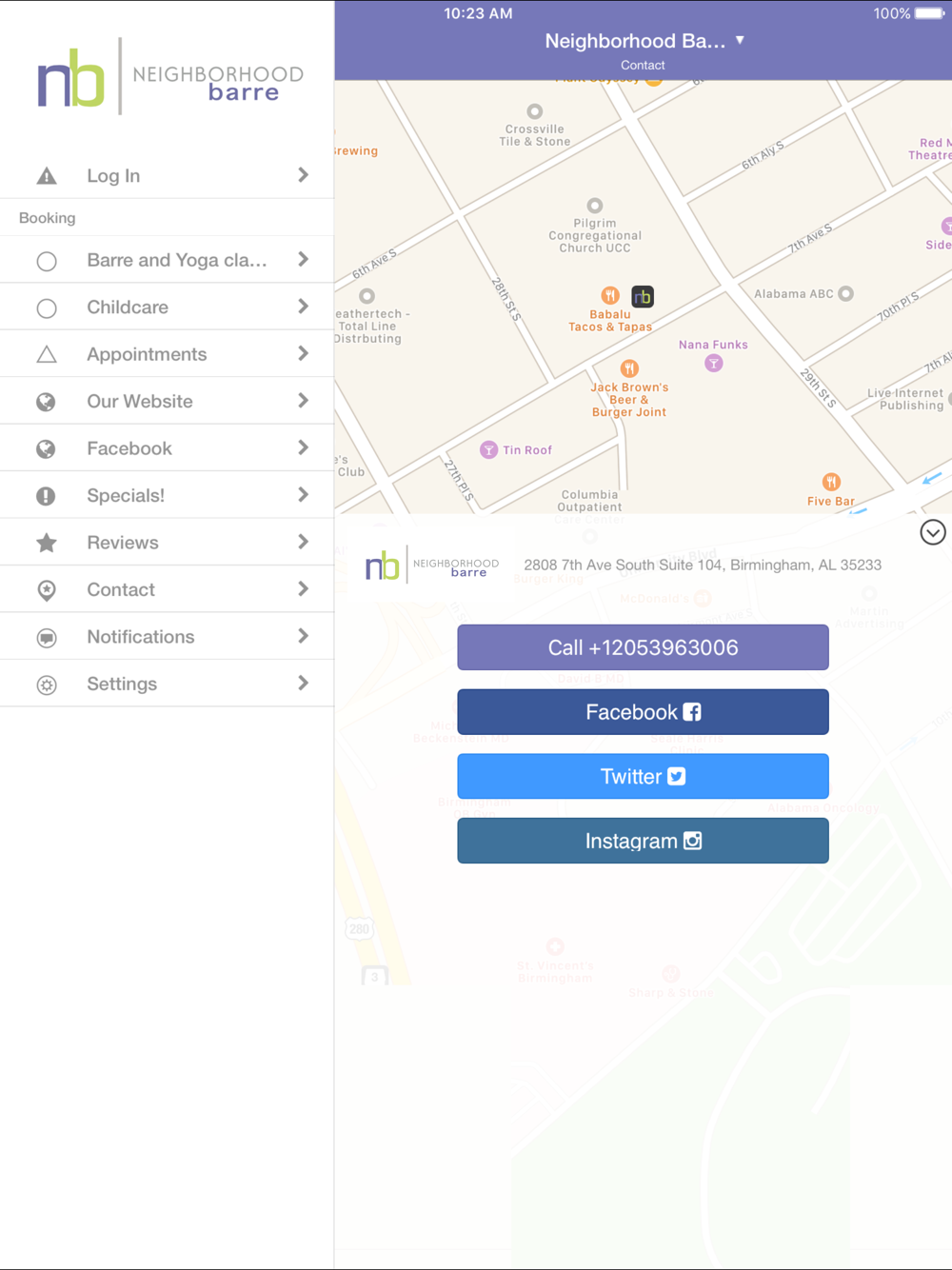
Task: Tap the Settings gear icon
Action: pyautogui.click(x=47, y=685)
